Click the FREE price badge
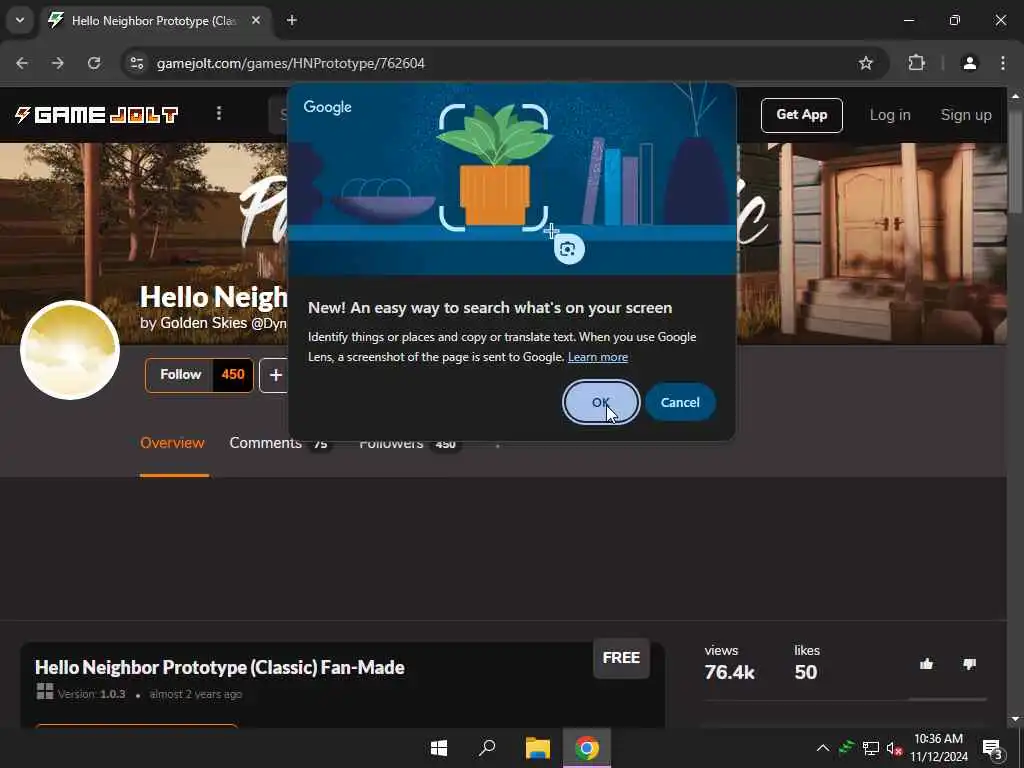The height and width of the screenshot is (768, 1024). 621,658
